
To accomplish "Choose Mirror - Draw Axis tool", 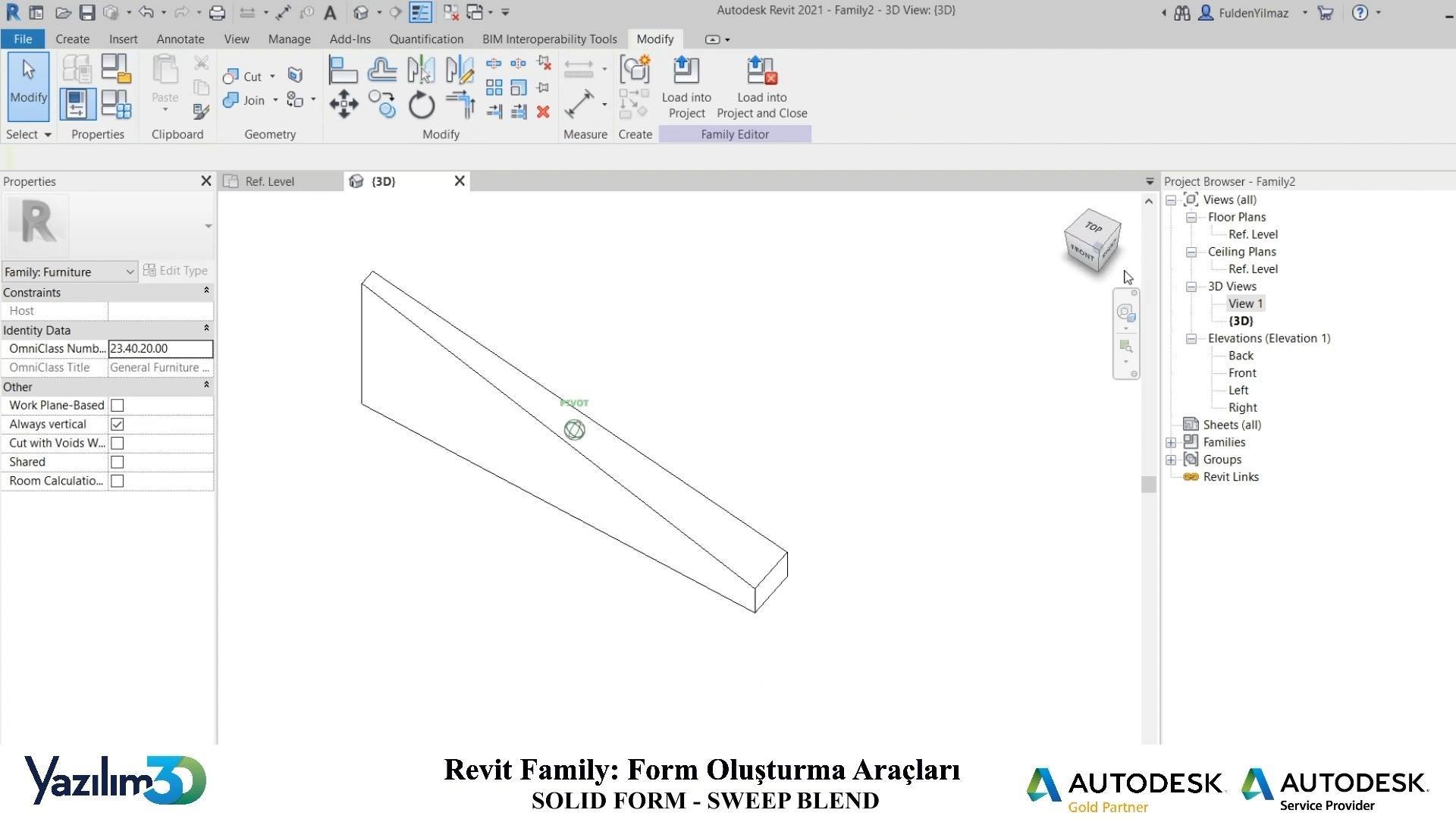I will click(460, 70).
